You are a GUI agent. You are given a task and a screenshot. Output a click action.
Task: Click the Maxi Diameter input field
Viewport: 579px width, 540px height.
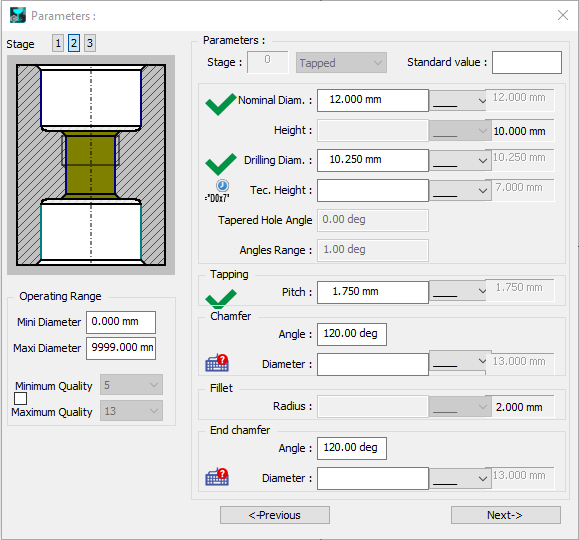coord(121,348)
